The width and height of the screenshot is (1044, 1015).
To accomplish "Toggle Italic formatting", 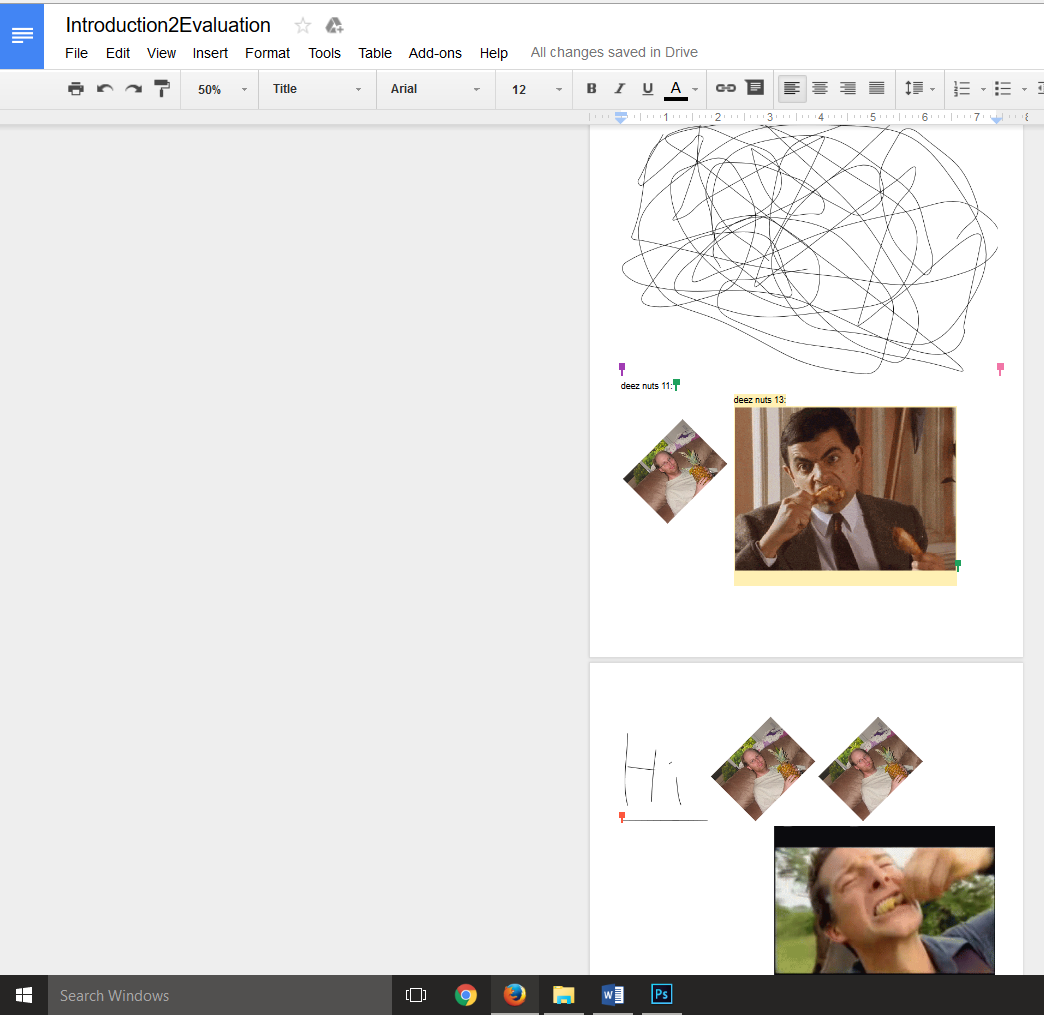I will 619,89.
